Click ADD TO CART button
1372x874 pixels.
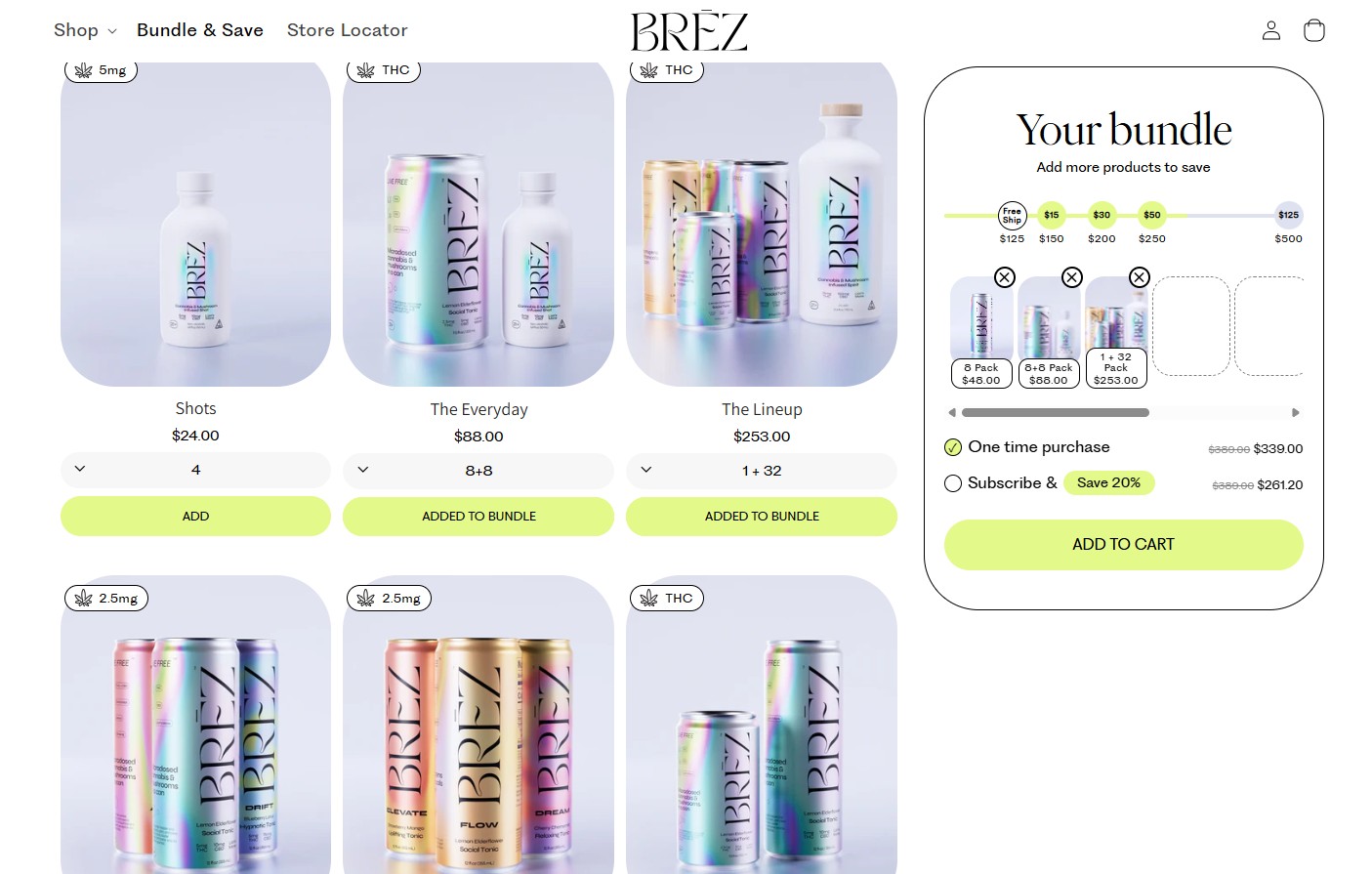coord(1123,544)
